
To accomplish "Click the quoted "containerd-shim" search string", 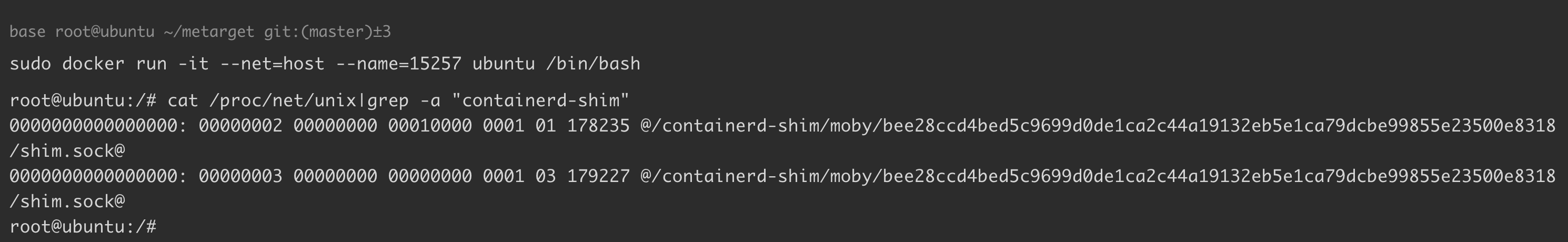I will coord(546,100).
